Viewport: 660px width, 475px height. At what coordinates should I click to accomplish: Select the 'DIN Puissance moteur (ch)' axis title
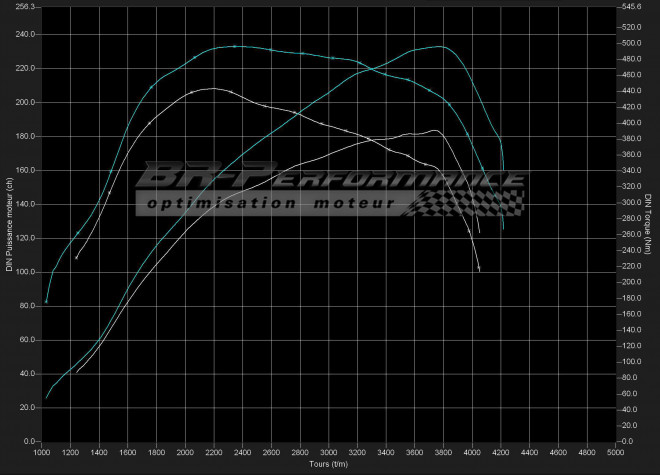pos(9,222)
